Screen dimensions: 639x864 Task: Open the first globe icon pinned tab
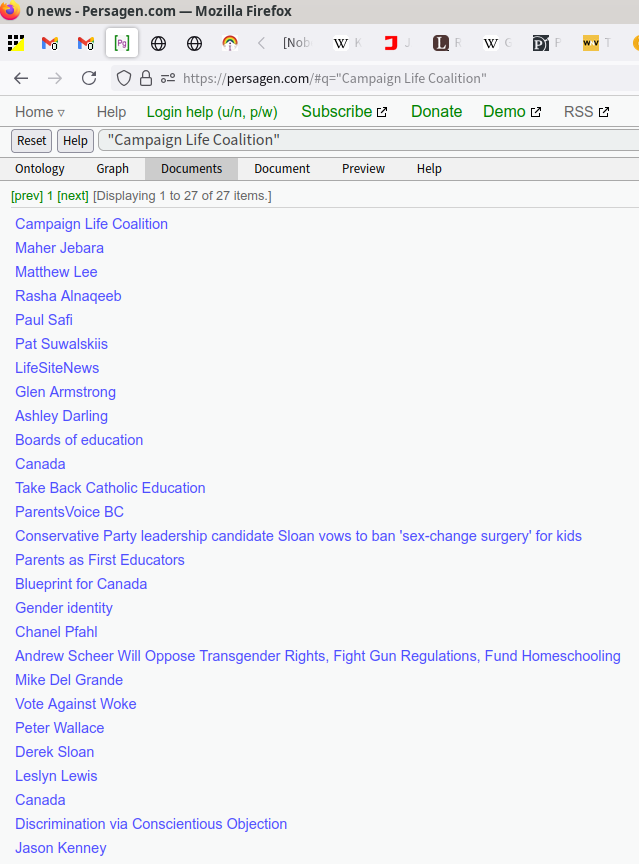point(158,43)
